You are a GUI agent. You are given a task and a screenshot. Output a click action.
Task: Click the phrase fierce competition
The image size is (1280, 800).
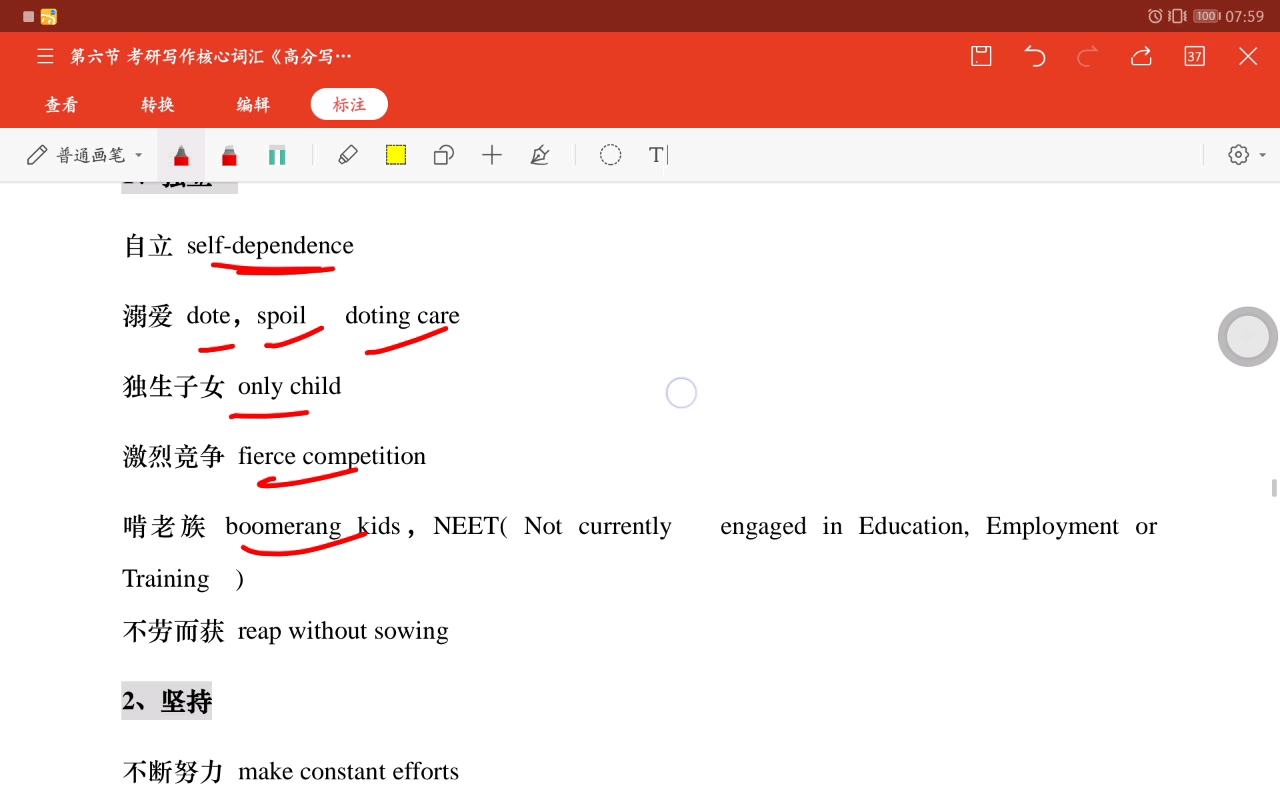point(332,456)
